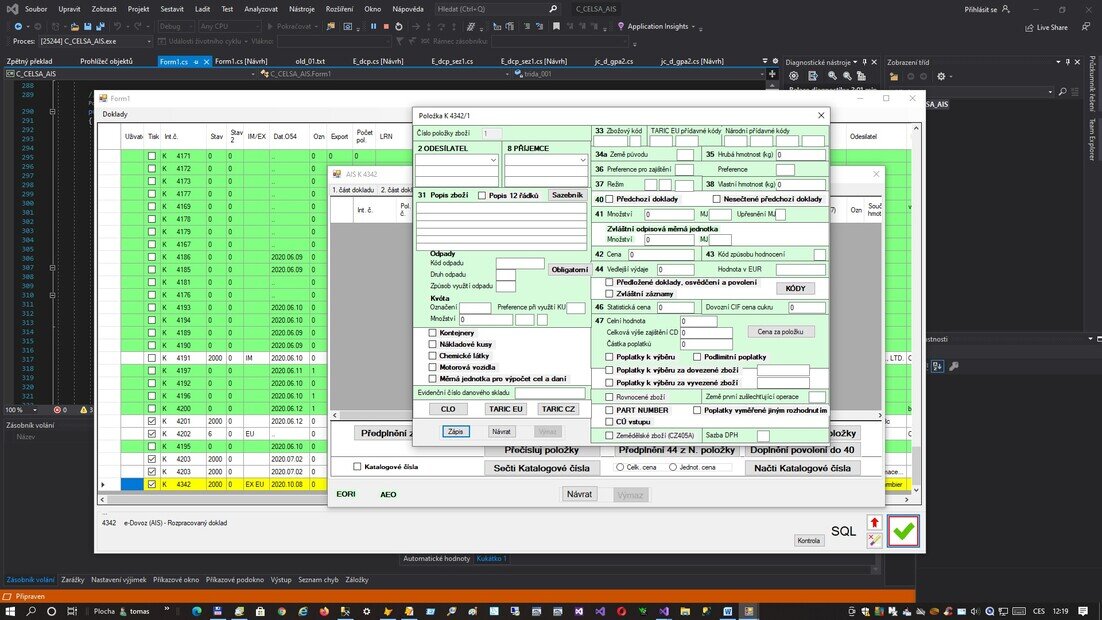Expand the Odesílatel combo box
Screen dimensions: 1102x620
coord(492,160)
